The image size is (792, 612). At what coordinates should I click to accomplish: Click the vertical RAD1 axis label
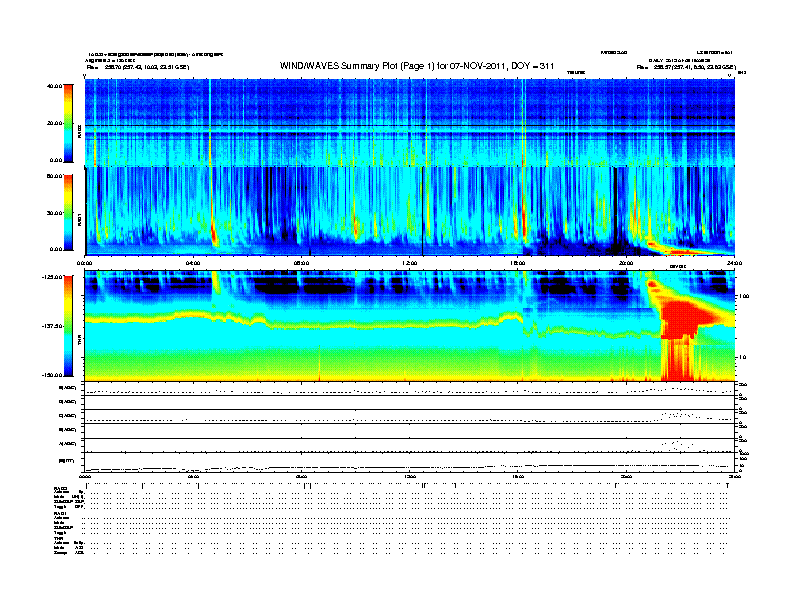(x=79, y=219)
